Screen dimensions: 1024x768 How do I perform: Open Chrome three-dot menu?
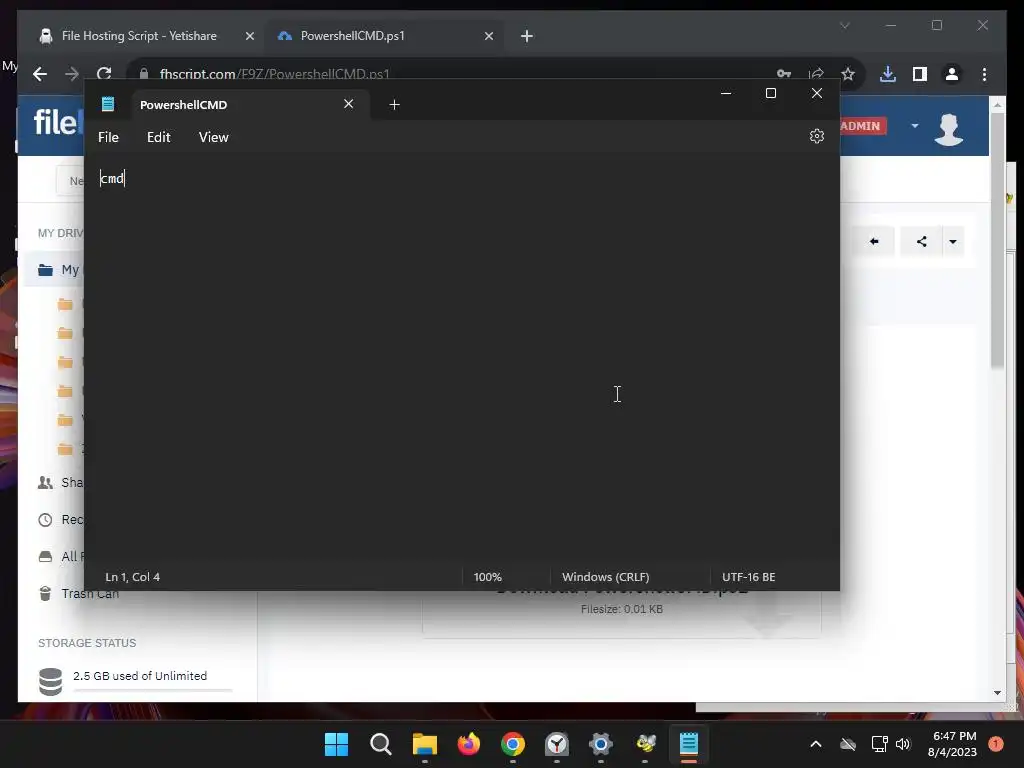pos(984,74)
